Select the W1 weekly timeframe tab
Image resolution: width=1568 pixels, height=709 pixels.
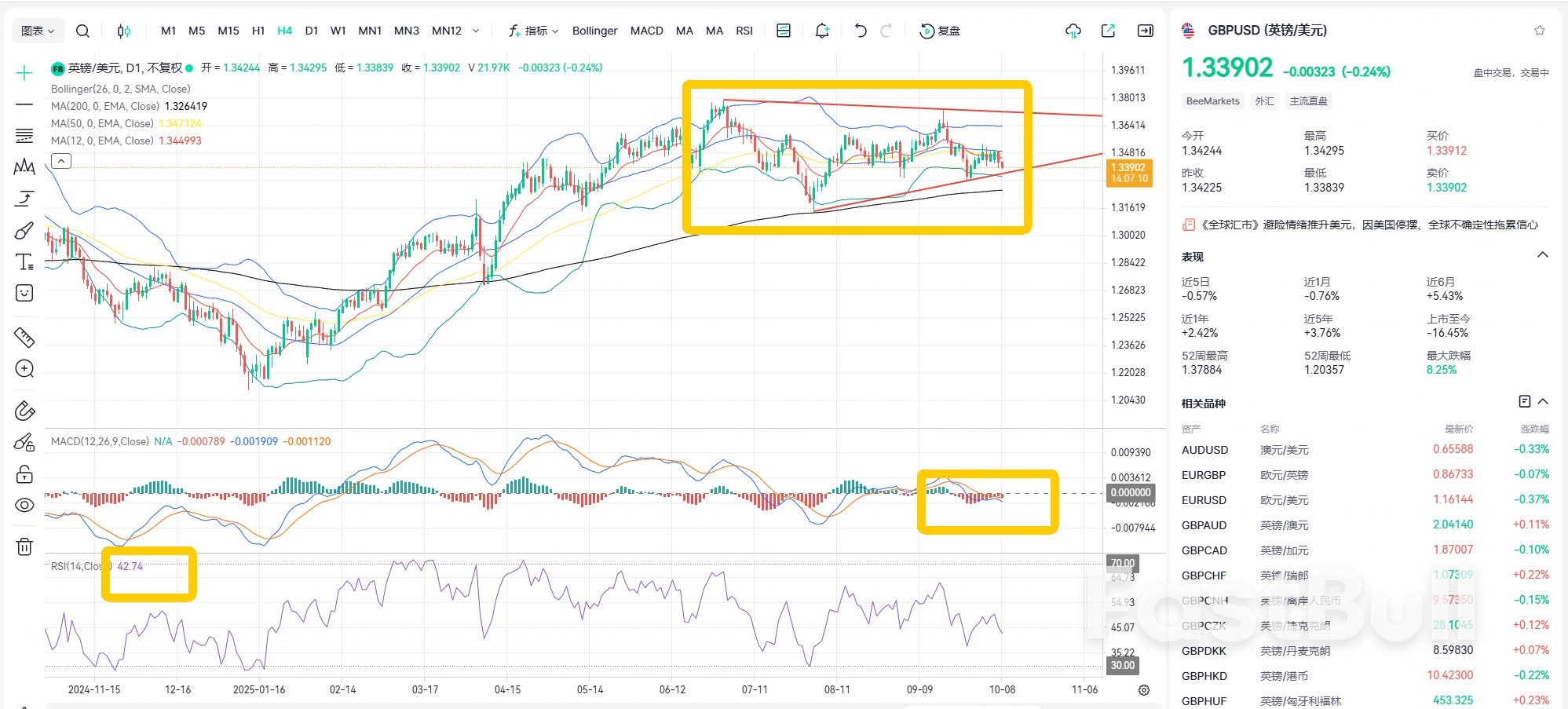[338, 31]
